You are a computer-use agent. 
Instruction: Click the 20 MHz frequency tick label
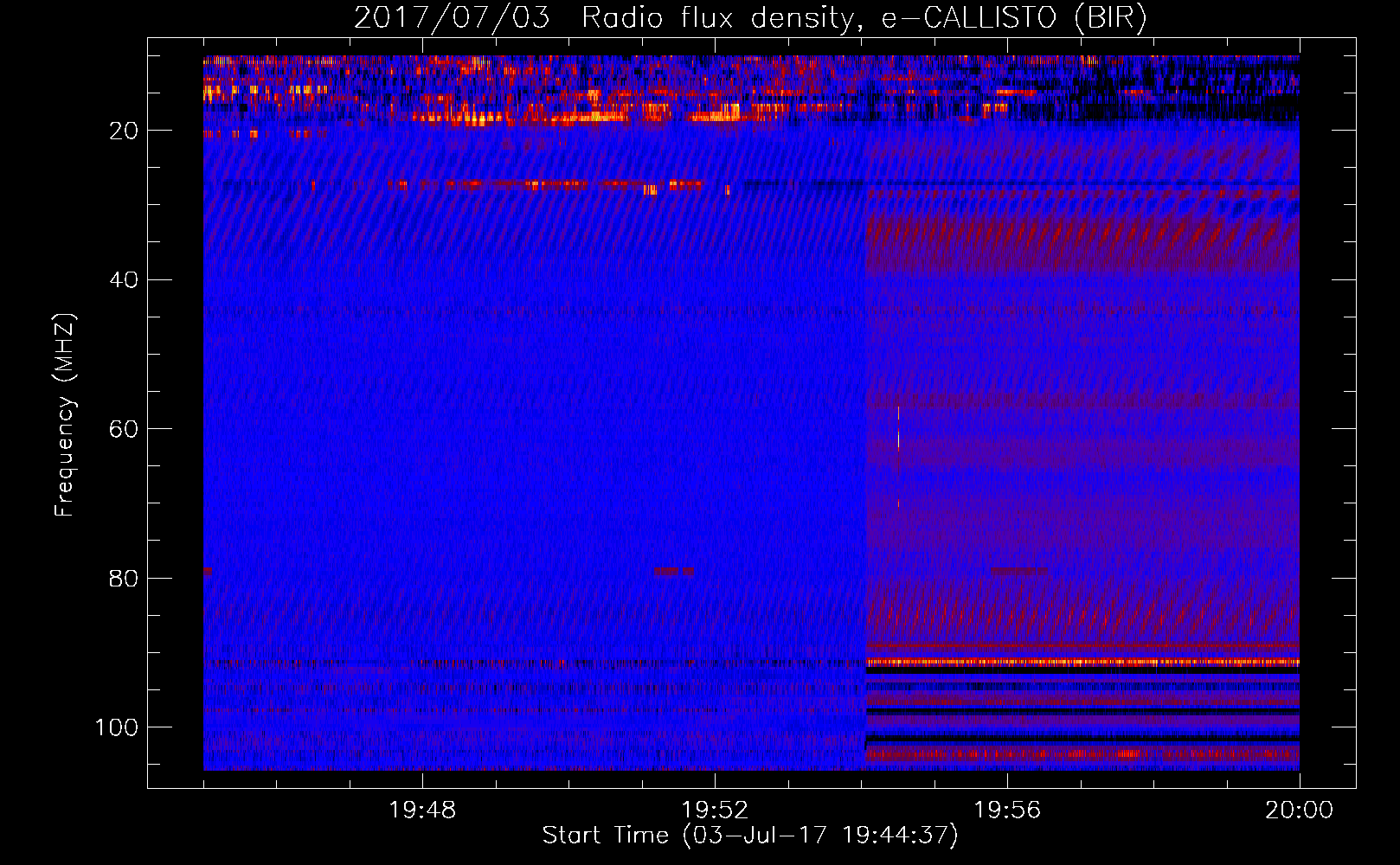click(x=124, y=131)
